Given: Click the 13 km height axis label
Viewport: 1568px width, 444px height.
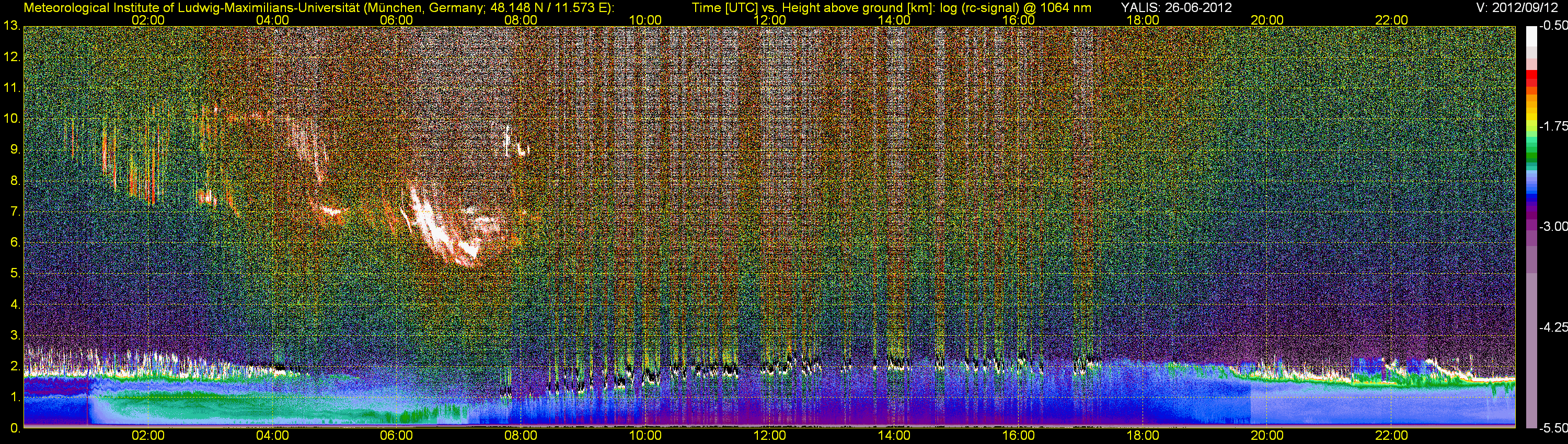Looking at the screenshot, I should pyautogui.click(x=11, y=26).
